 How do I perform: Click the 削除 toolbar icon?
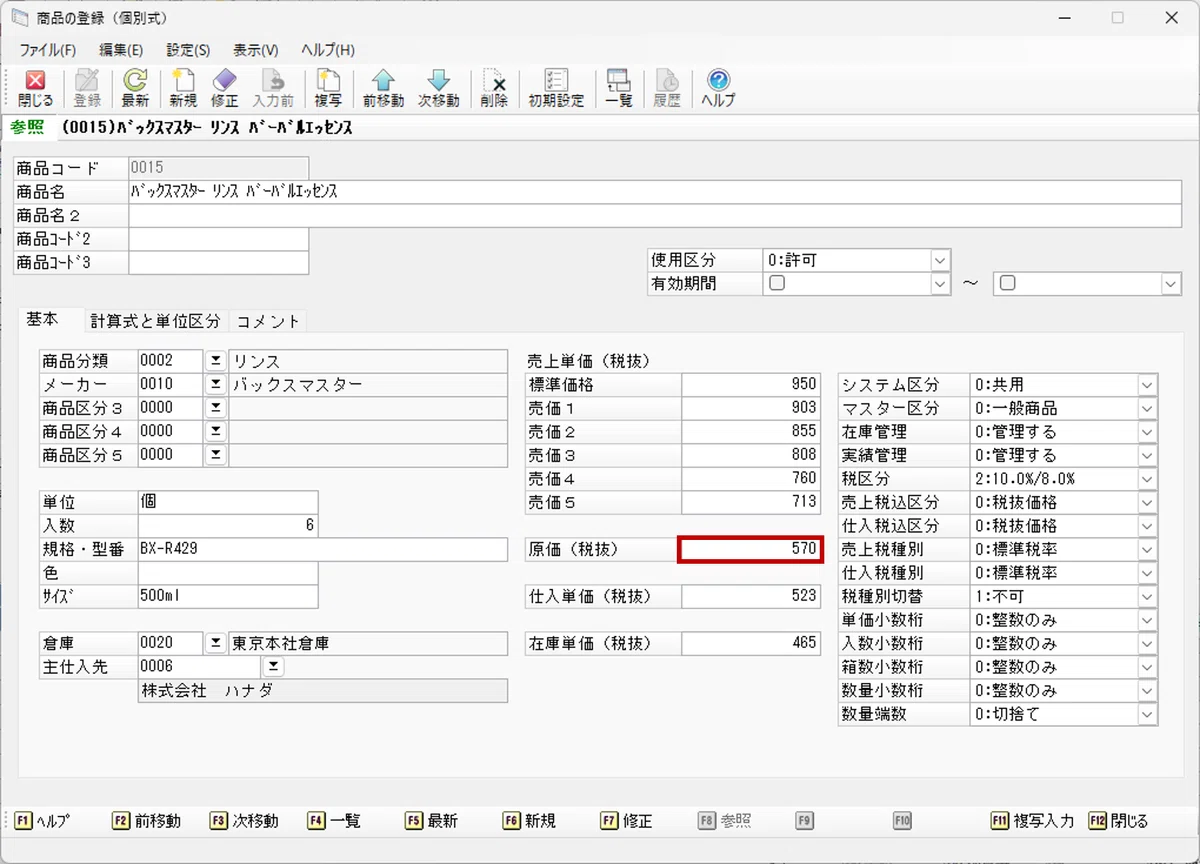coord(494,89)
